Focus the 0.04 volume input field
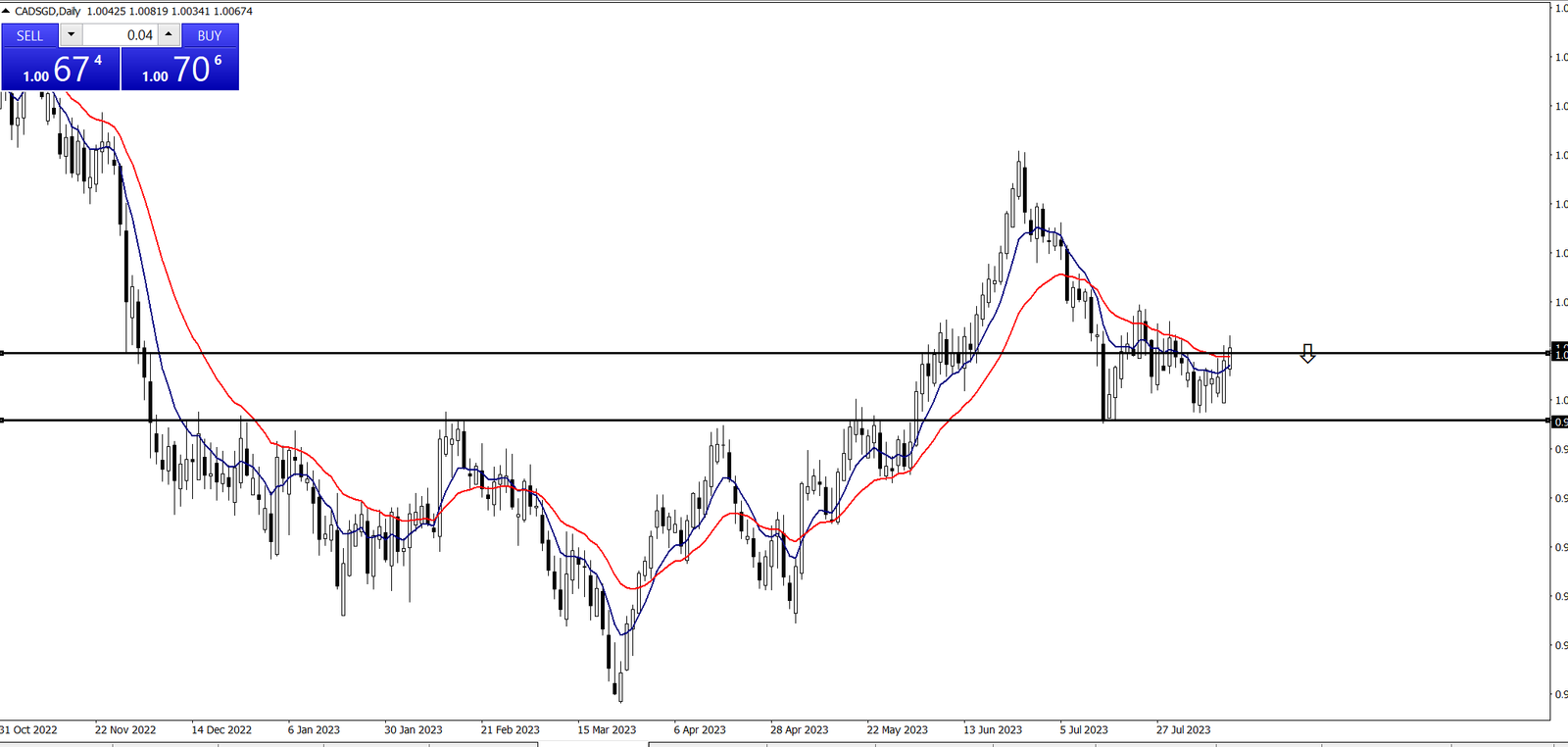 pos(120,35)
